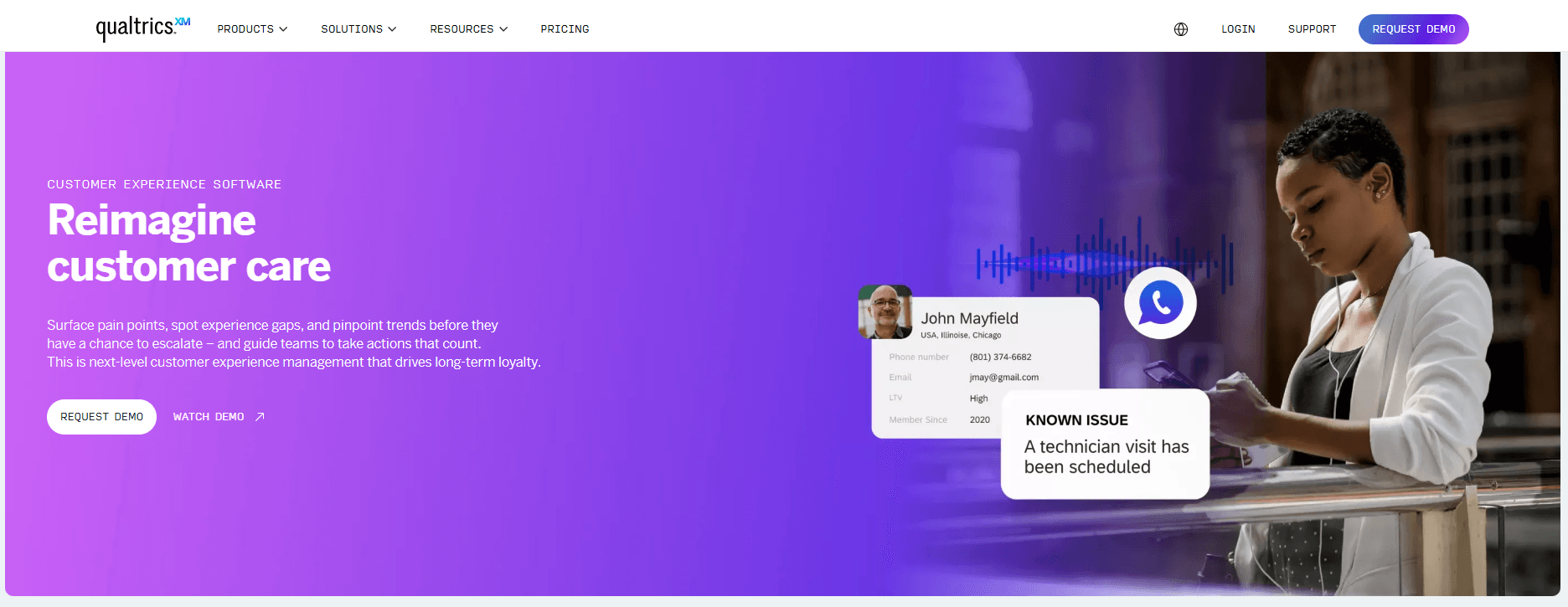1568x607 pixels.
Task: Go to the Pricing page
Action: click(x=565, y=29)
